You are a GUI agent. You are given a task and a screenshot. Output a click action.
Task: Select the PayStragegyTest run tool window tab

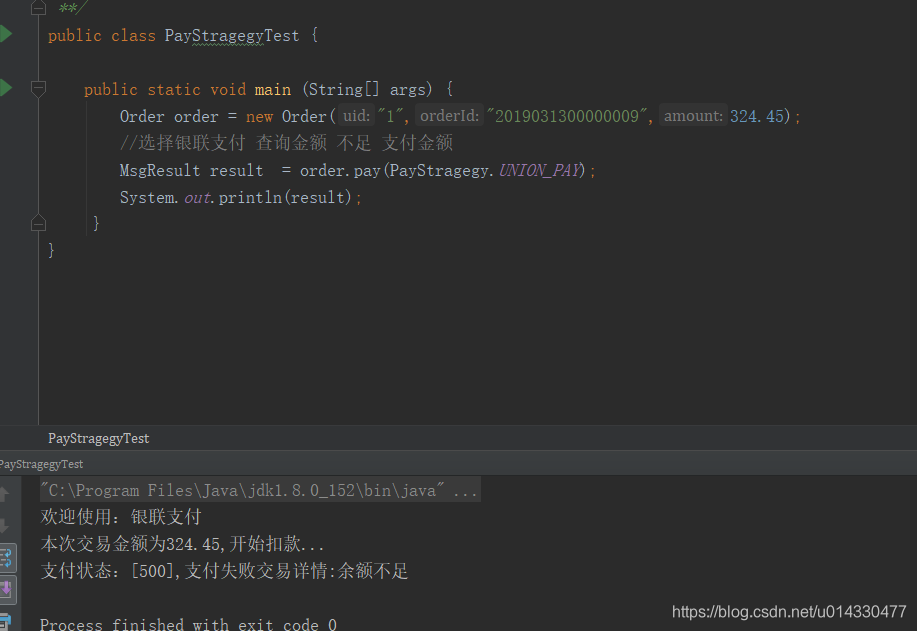pos(41,464)
